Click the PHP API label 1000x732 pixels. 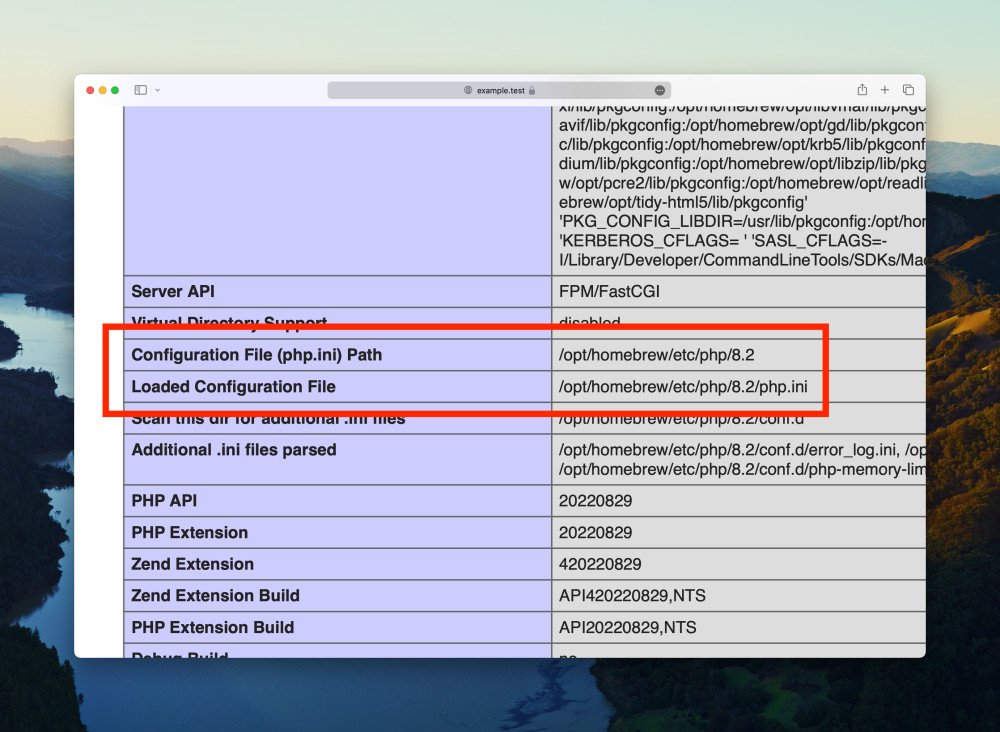pos(164,501)
